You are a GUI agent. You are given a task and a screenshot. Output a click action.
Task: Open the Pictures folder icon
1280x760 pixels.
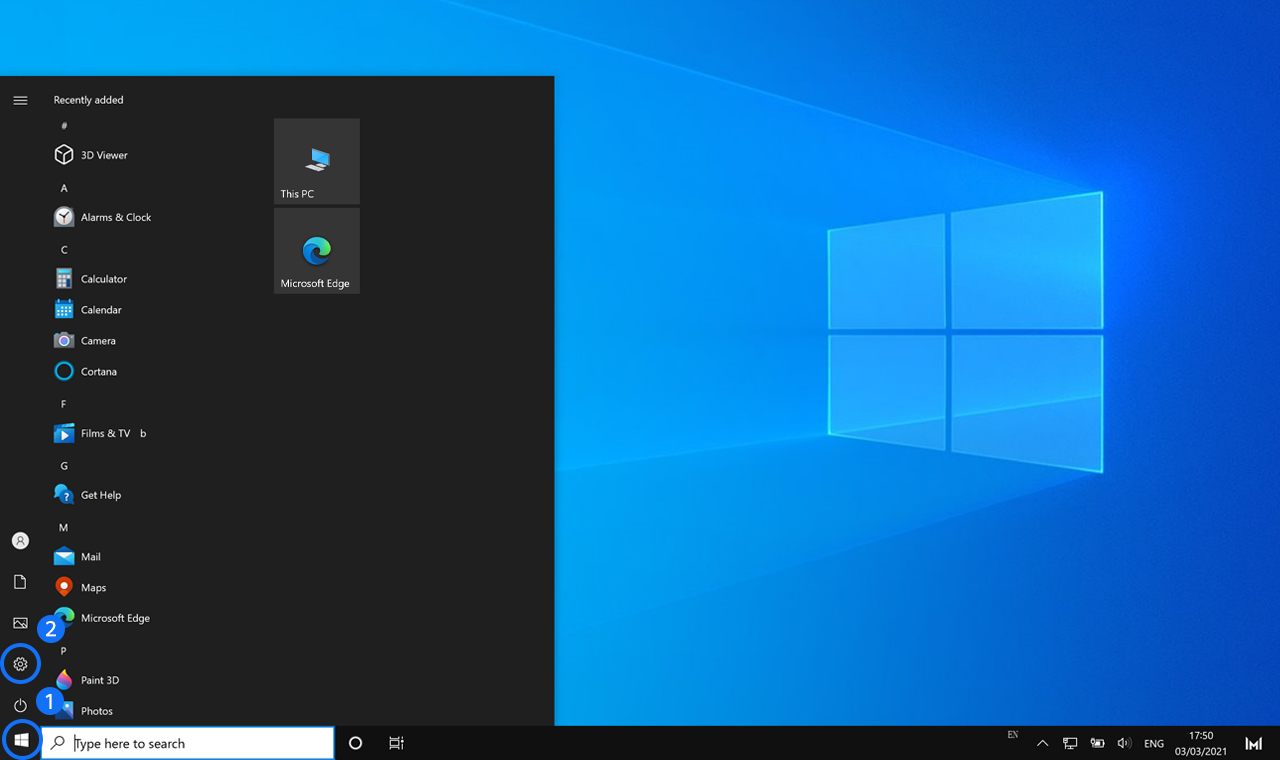pyautogui.click(x=20, y=623)
